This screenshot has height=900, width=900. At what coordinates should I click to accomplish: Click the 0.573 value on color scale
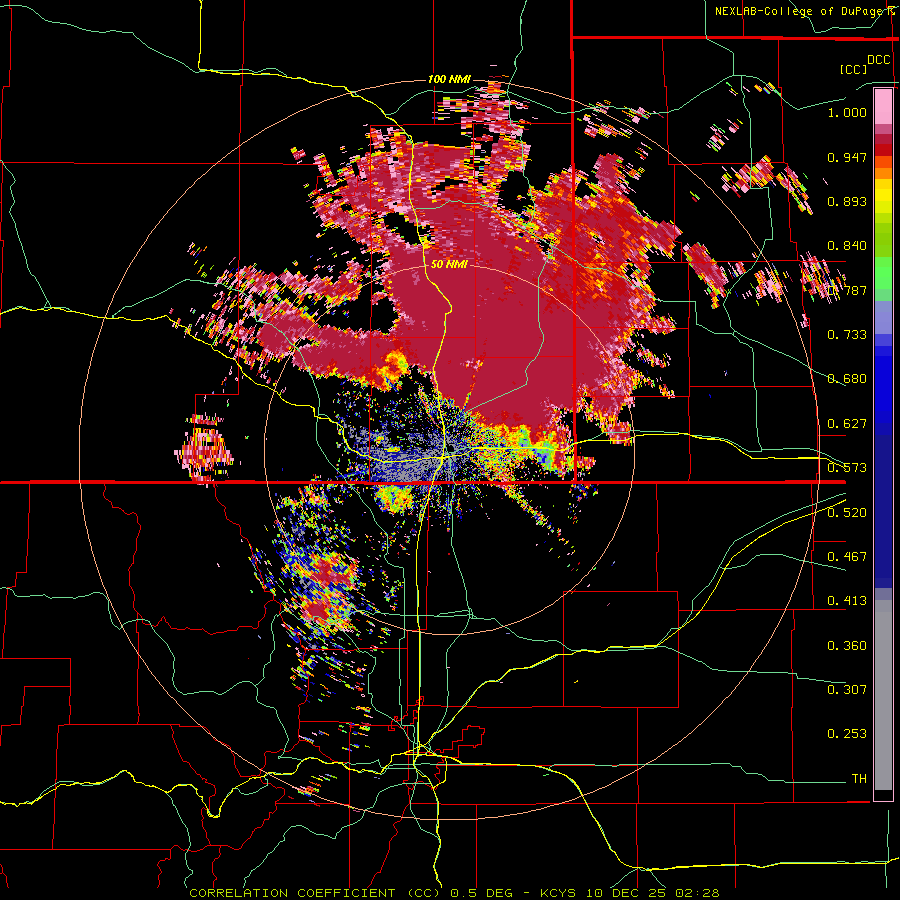[x=847, y=468]
